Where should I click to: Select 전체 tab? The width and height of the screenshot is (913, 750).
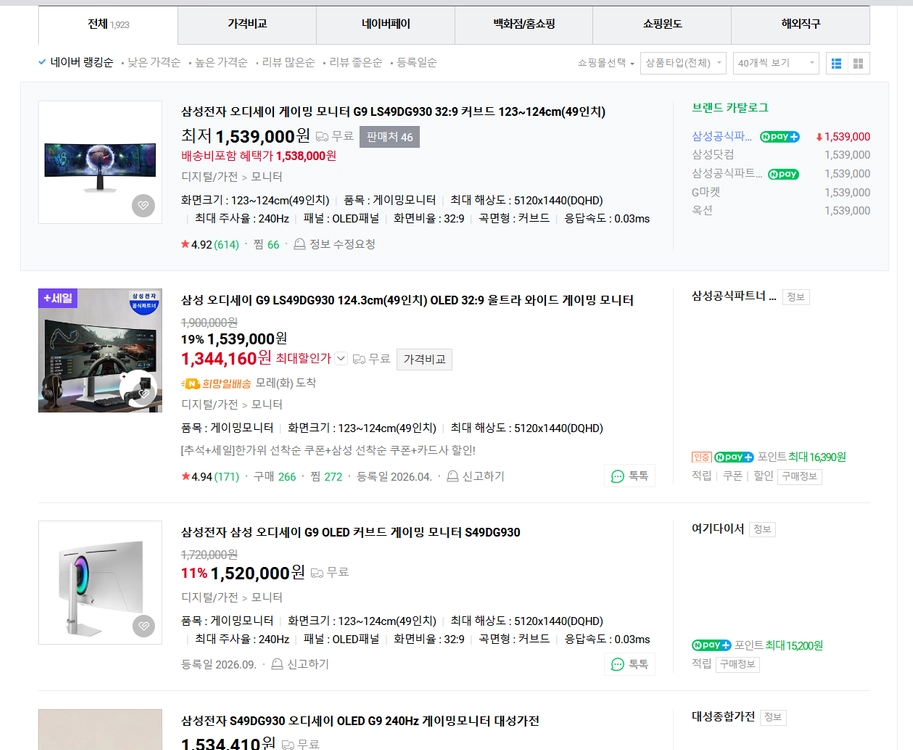108,24
